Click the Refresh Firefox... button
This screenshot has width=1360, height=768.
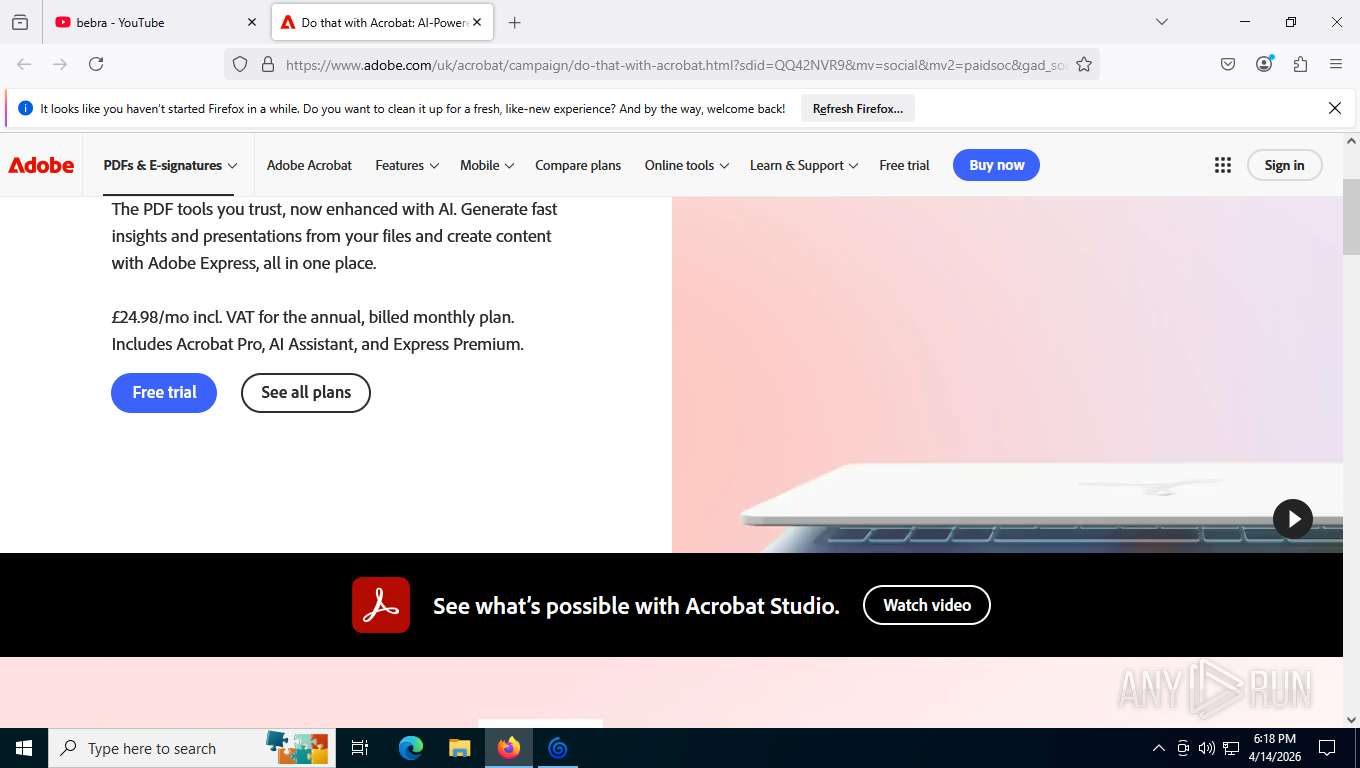coord(858,108)
